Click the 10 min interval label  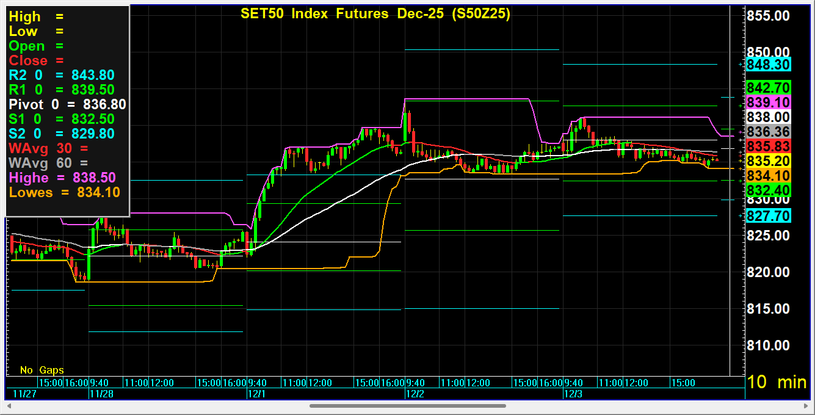click(x=779, y=382)
